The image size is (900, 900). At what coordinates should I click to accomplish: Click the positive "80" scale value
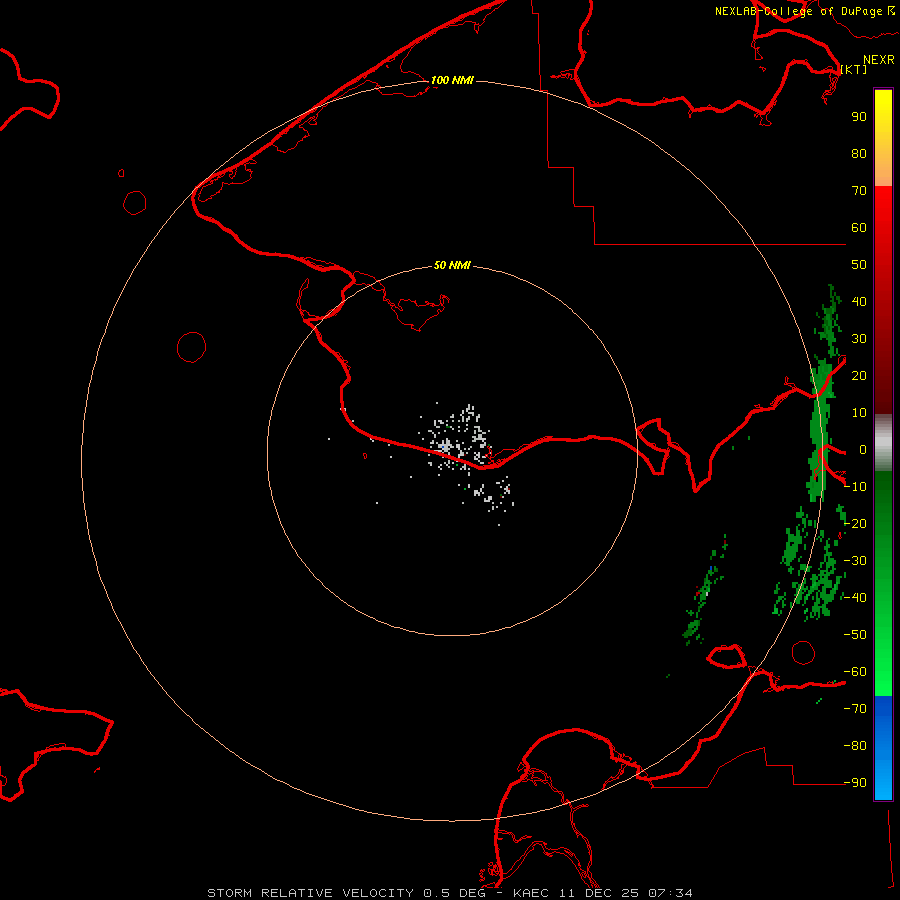pos(859,153)
